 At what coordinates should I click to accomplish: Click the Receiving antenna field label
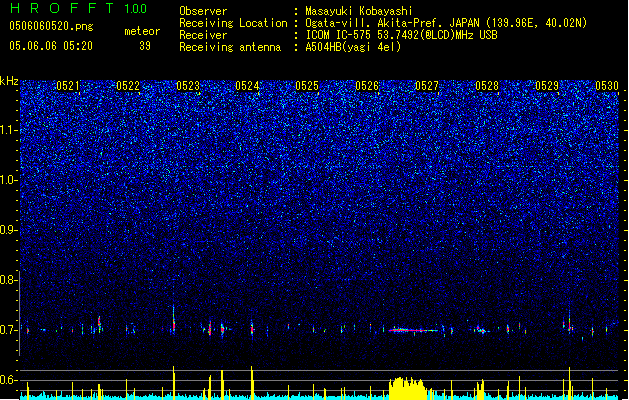coord(230,47)
